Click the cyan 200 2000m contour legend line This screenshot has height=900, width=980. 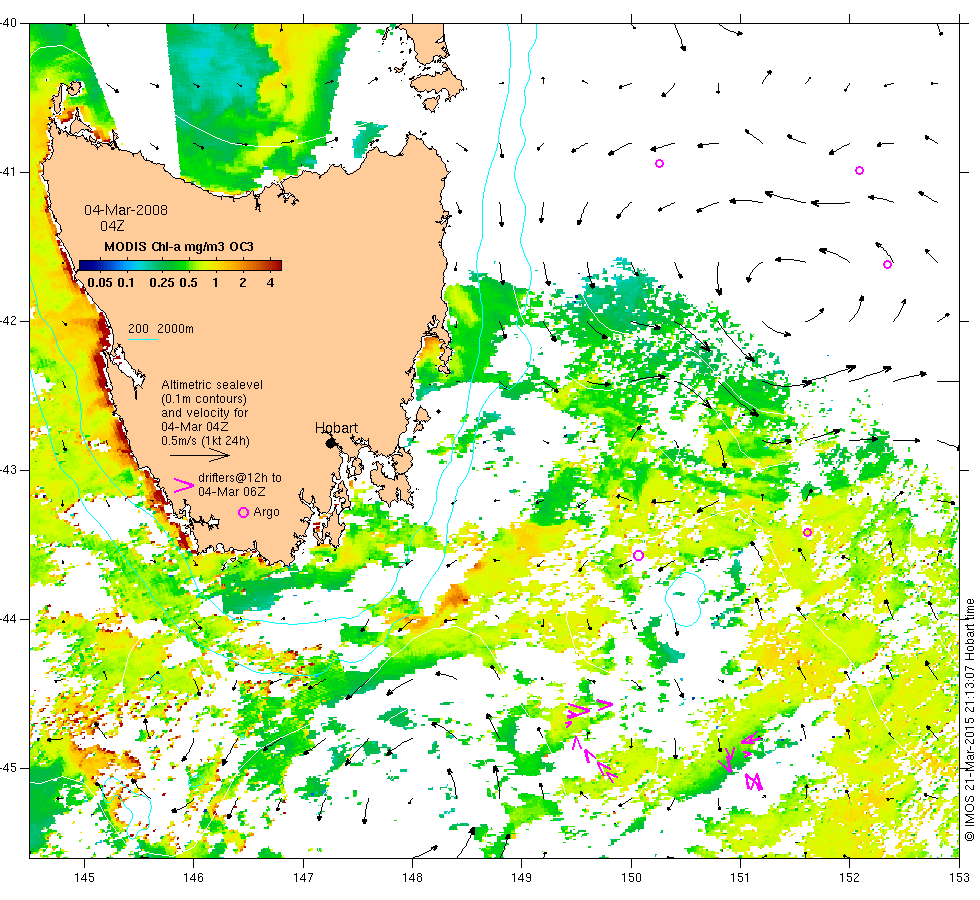click(142, 340)
